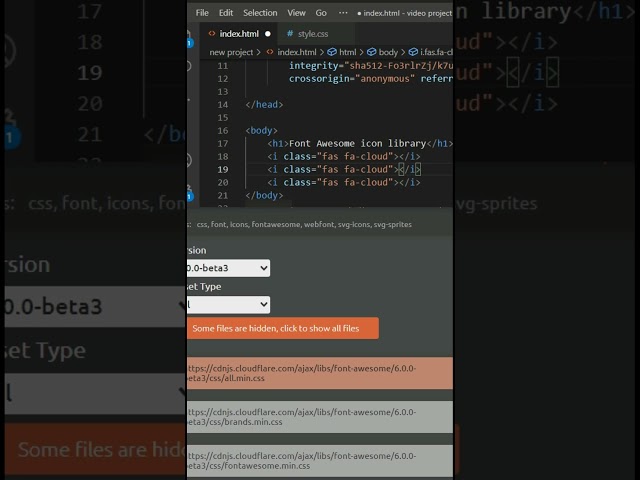
Task: Click line number 15 in the gutter
Action: [x=222, y=118]
